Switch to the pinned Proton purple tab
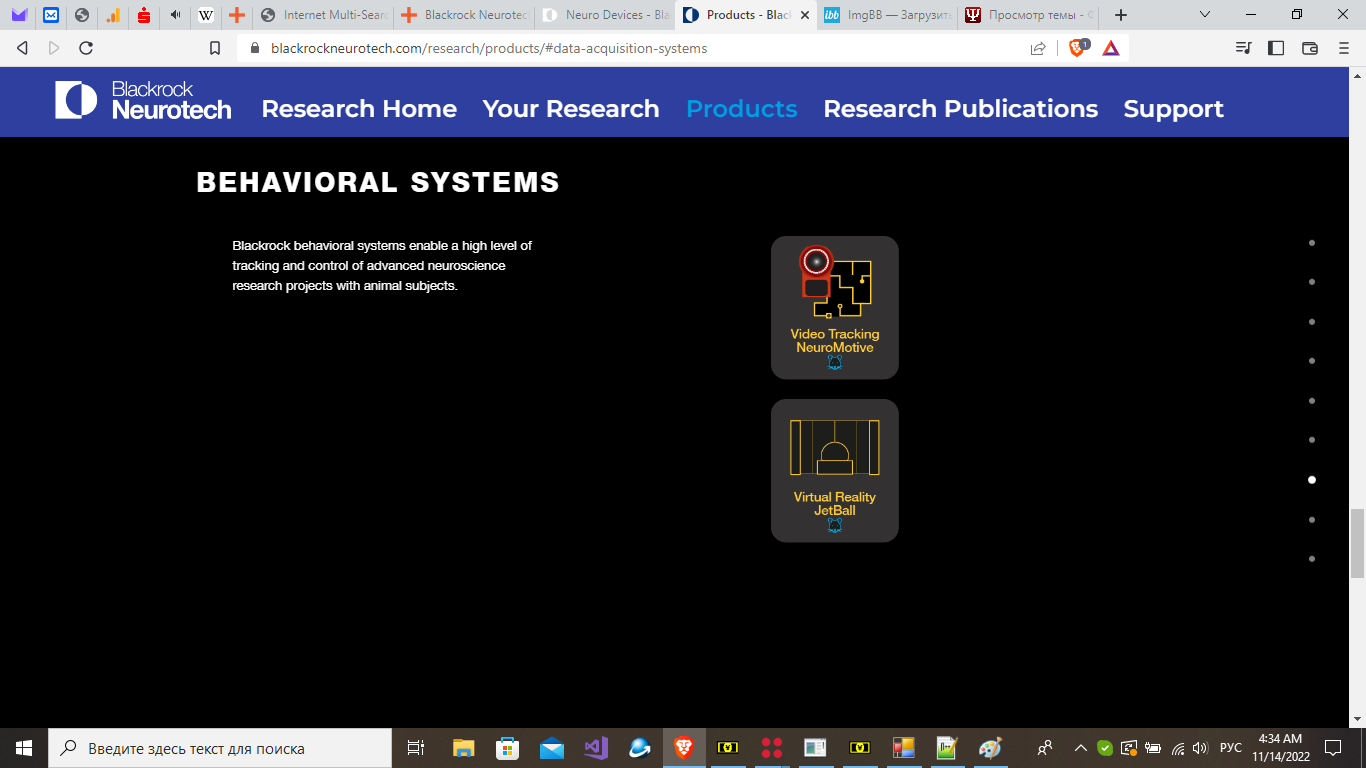This screenshot has width=1366, height=768. (19, 15)
